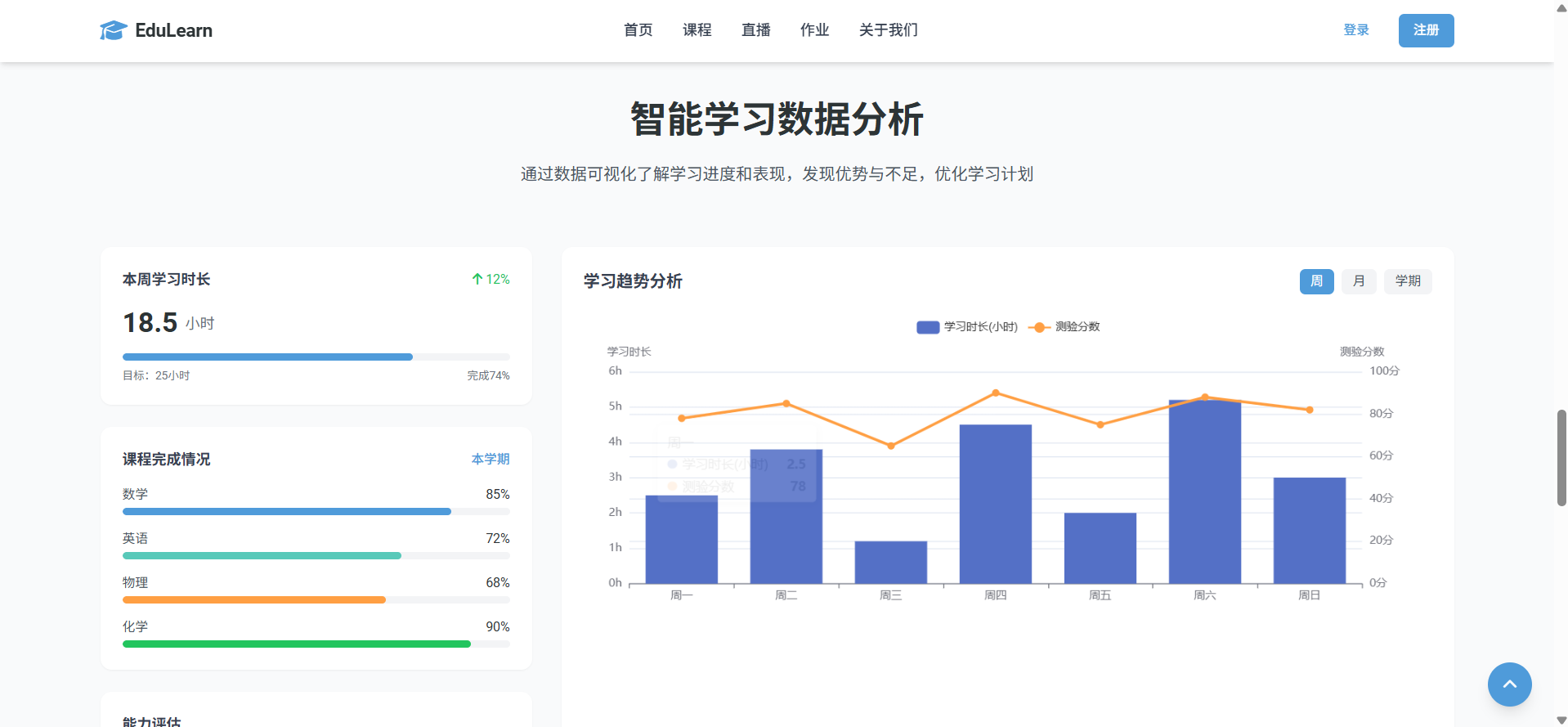Switch the trend chart to 学期 view
1568x727 pixels.
[1407, 281]
